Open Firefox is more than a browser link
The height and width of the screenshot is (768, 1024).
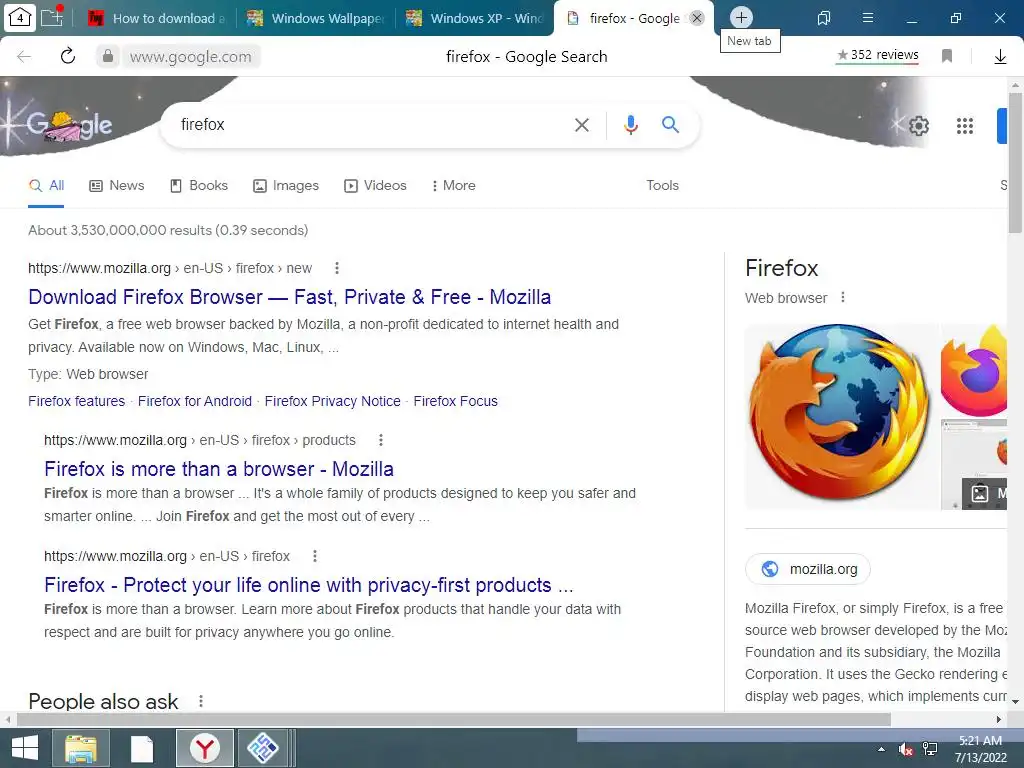click(219, 469)
